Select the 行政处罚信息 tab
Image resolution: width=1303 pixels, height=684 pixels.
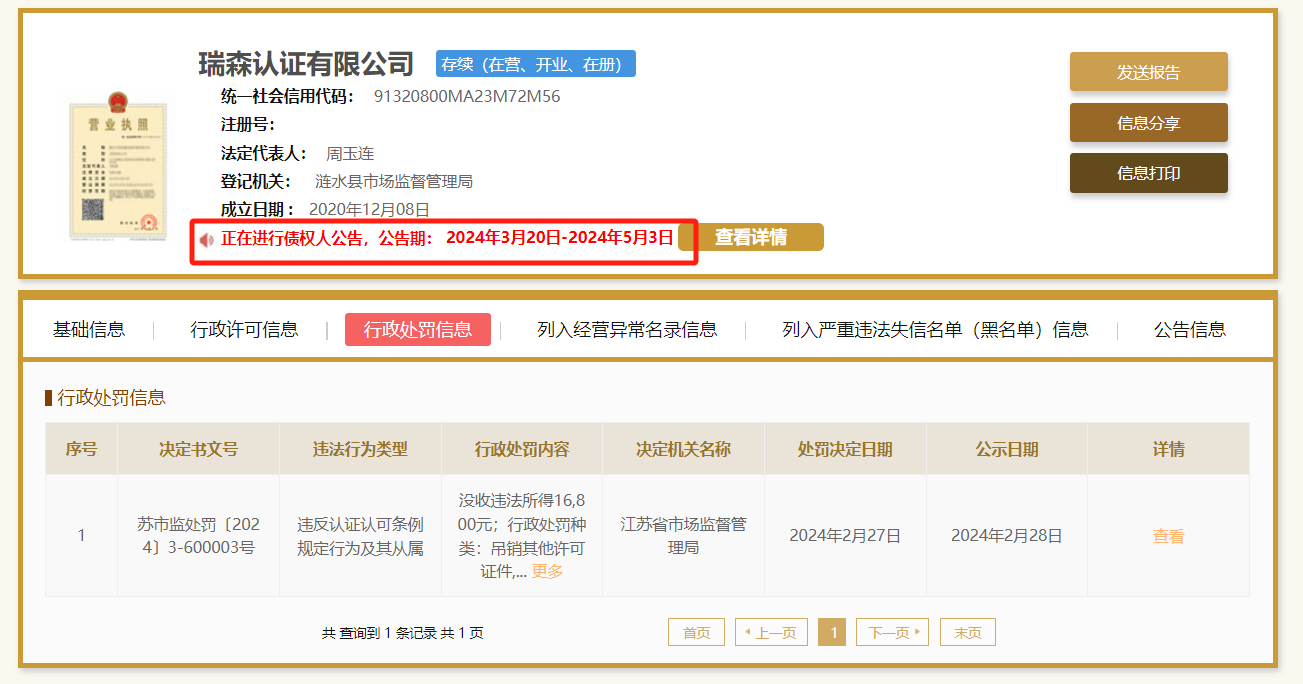417,330
